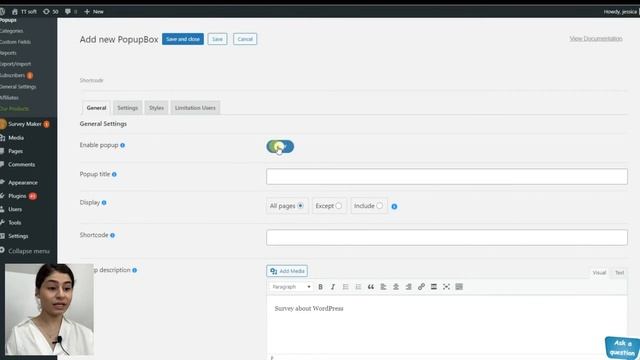Open Howdy, jessica account menu
640x360 pixels.
[621, 11]
